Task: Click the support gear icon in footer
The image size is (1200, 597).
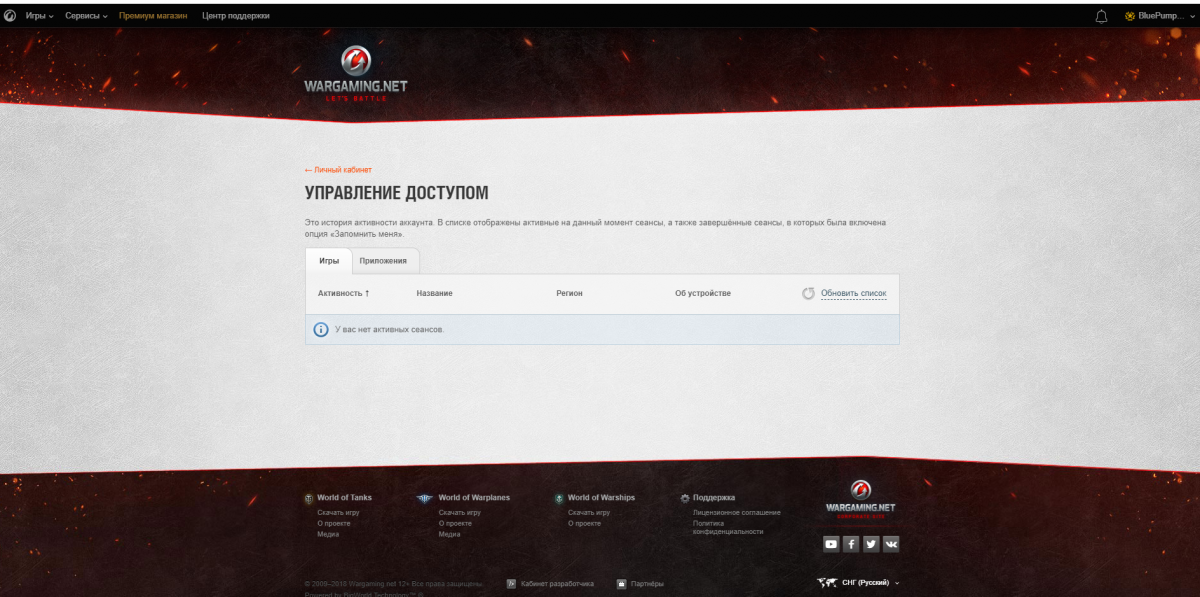Action: (x=685, y=498)
